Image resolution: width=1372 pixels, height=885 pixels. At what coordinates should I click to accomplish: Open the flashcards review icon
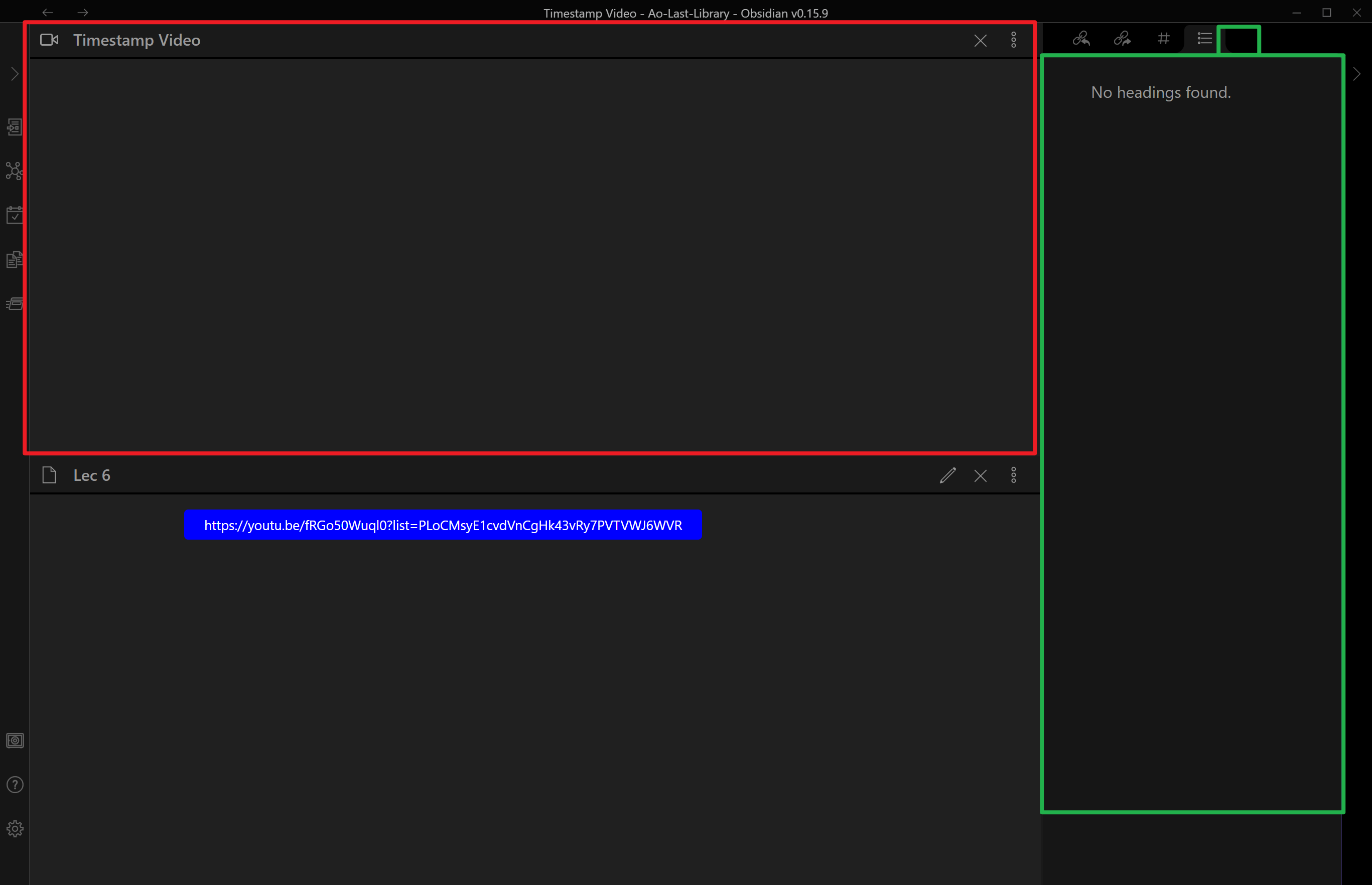click(x=15, y=303)
